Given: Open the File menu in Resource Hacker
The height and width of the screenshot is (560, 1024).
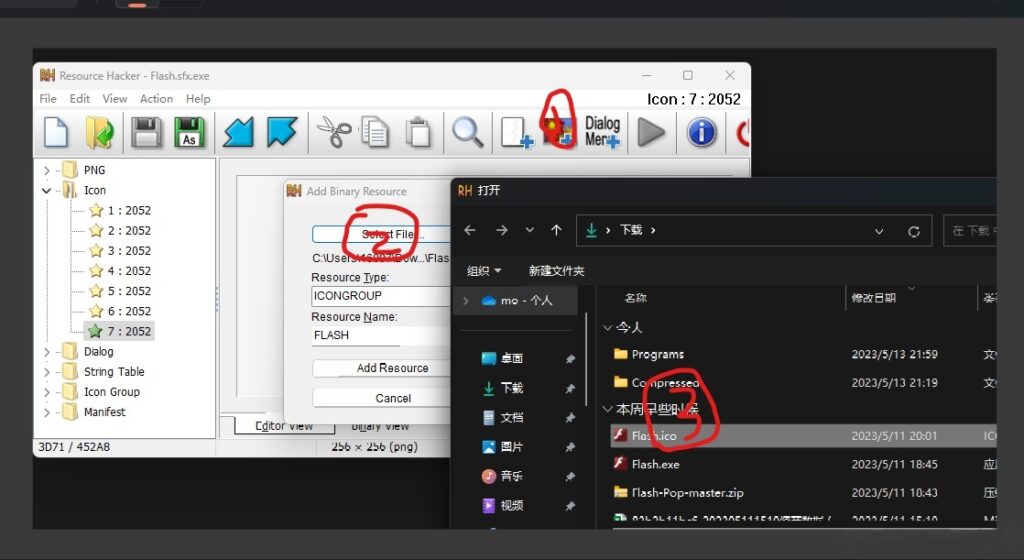Looking at the screenshot, I should point(48,99).
